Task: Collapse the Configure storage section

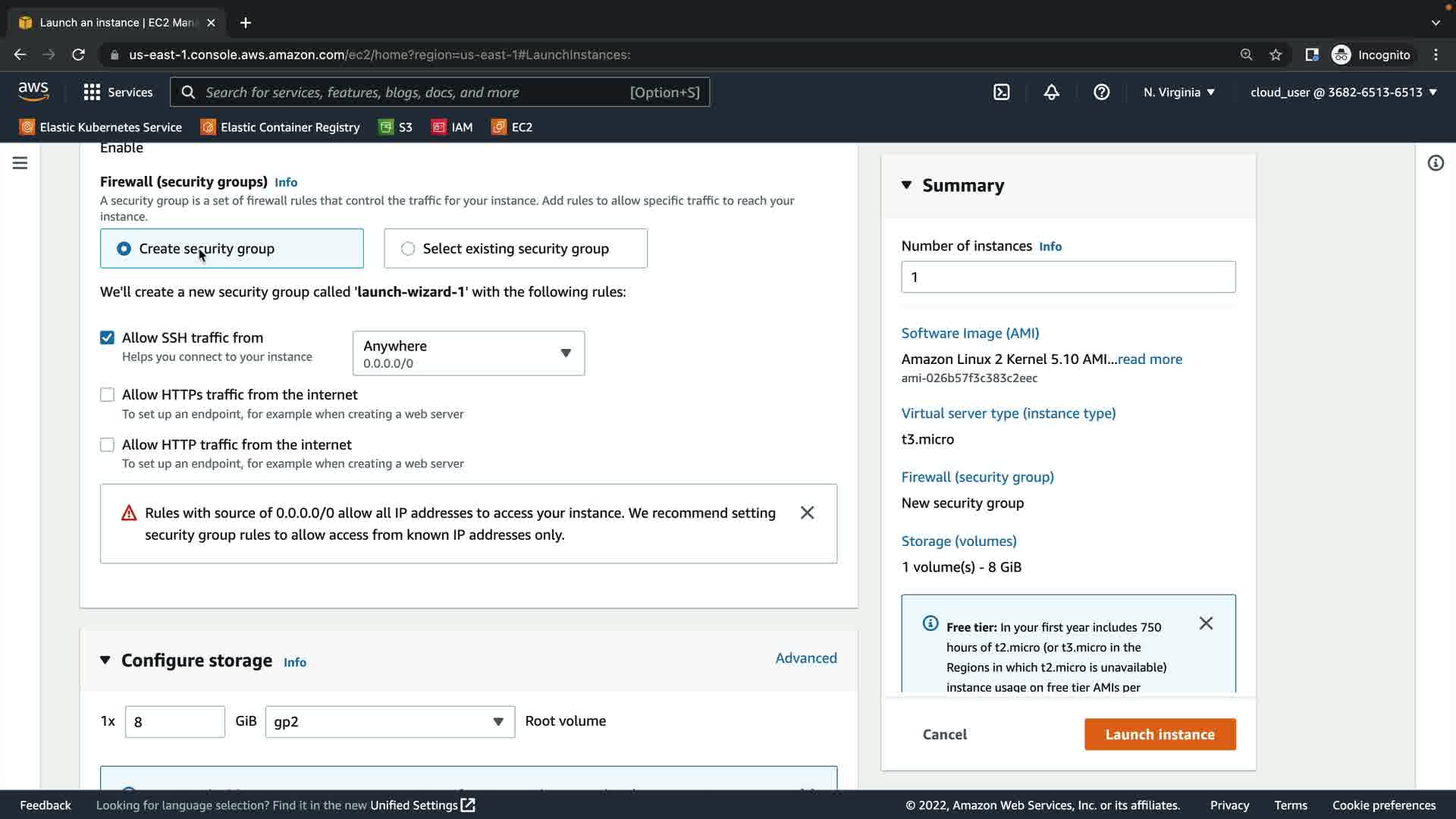Action: point(105,661)
